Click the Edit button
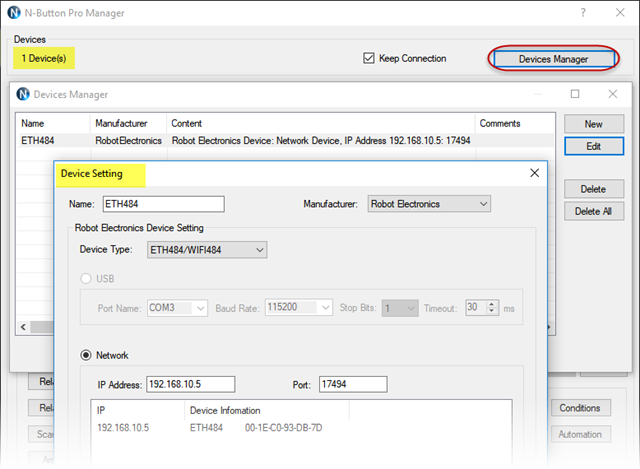640x469 pixels. [594, 146]
